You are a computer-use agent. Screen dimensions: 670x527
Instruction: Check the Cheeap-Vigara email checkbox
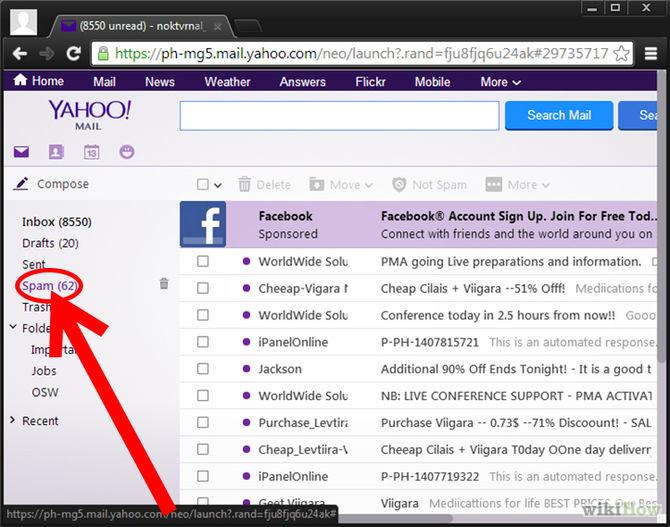[x=203, y=288]
